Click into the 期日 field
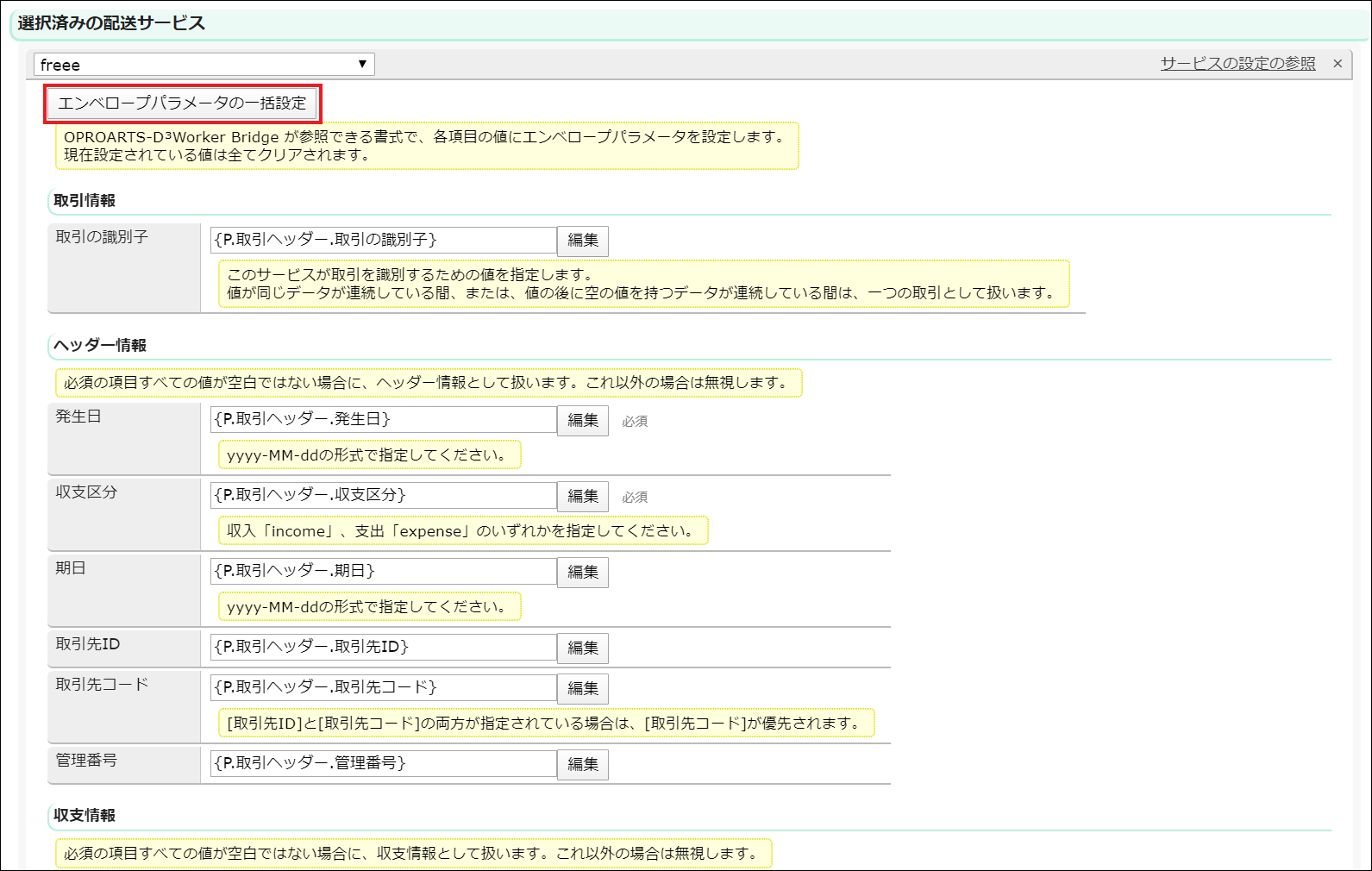This screenshot has width=1372, height=871. tap(383, 572)
